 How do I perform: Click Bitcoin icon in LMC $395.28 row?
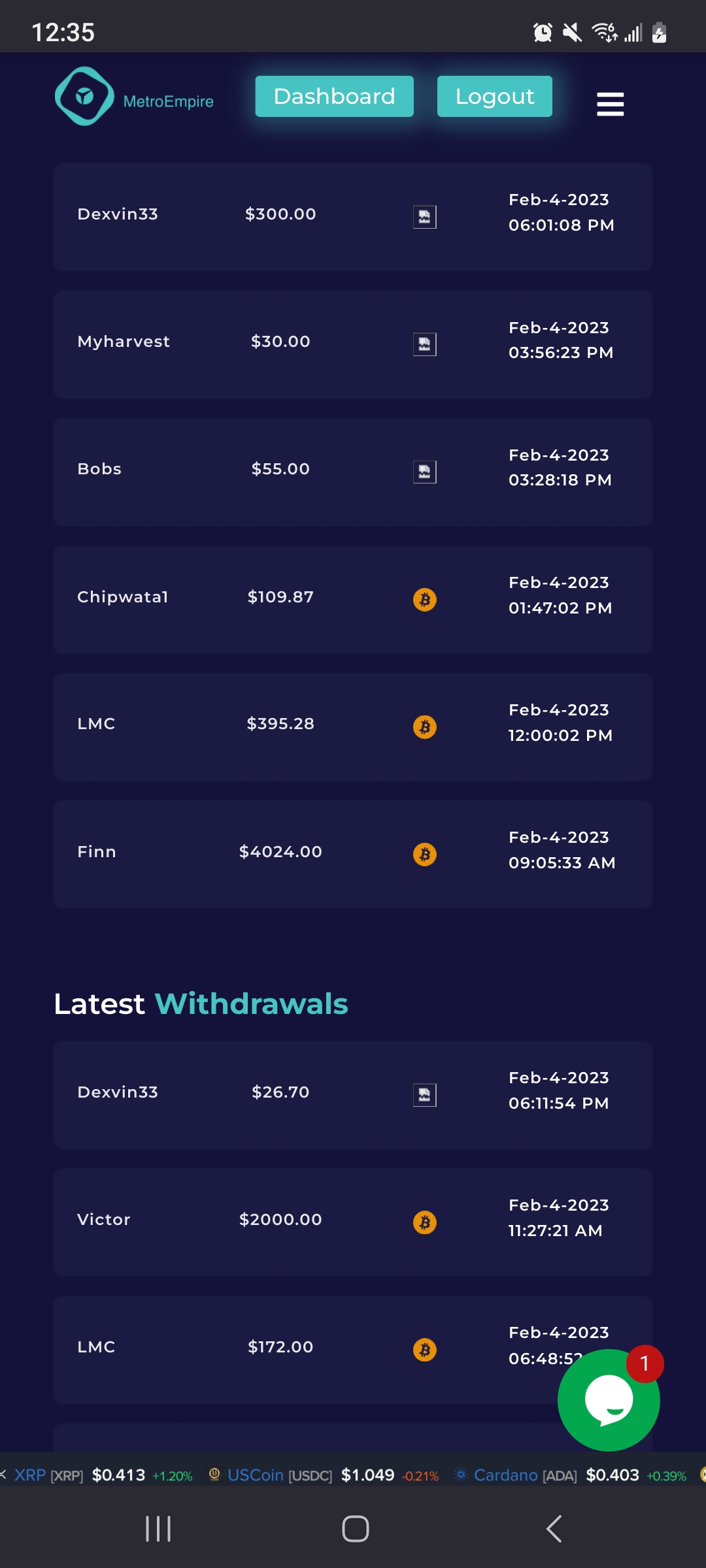coord(425,727)
